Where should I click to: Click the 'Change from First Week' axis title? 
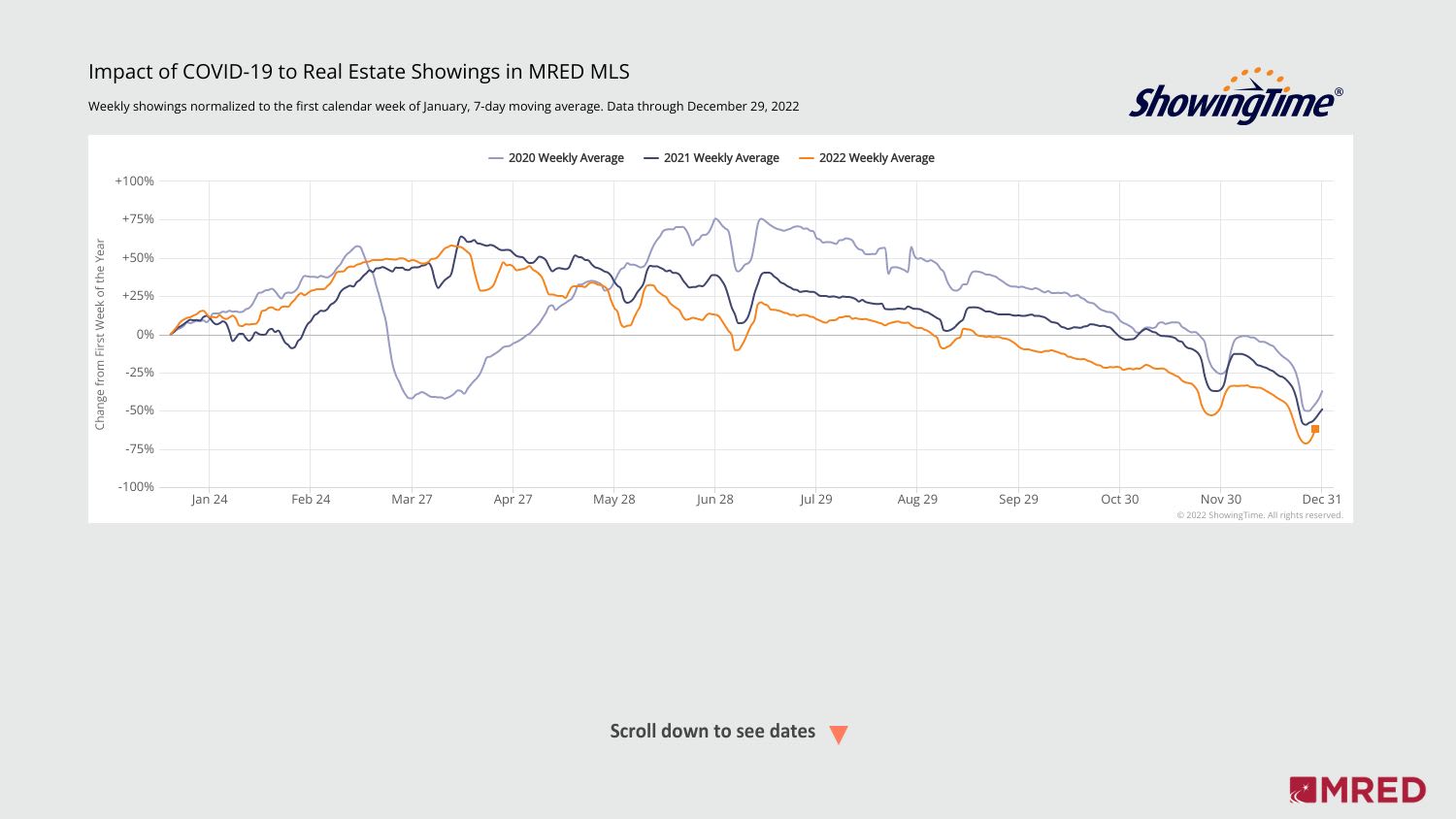100,335
